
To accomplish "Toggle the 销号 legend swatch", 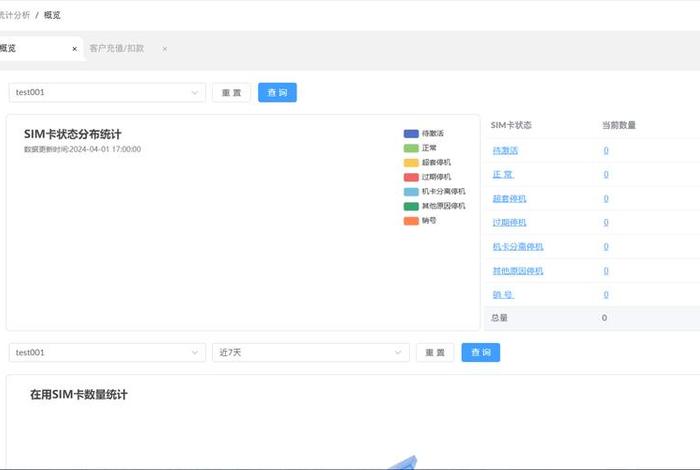I will pyautogui.click(x=411, y=220).
